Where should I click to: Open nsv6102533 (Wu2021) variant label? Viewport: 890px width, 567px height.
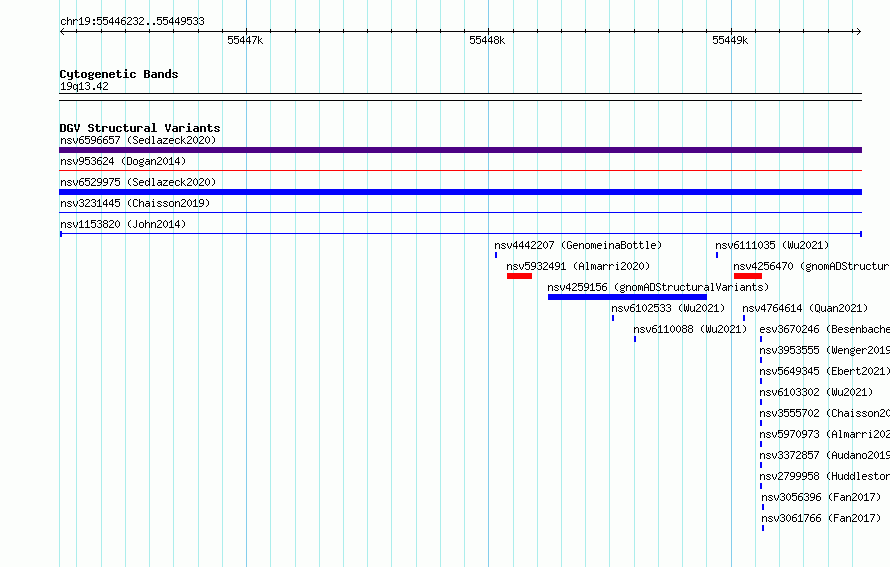pyautogui.click(x=668, y=308)
